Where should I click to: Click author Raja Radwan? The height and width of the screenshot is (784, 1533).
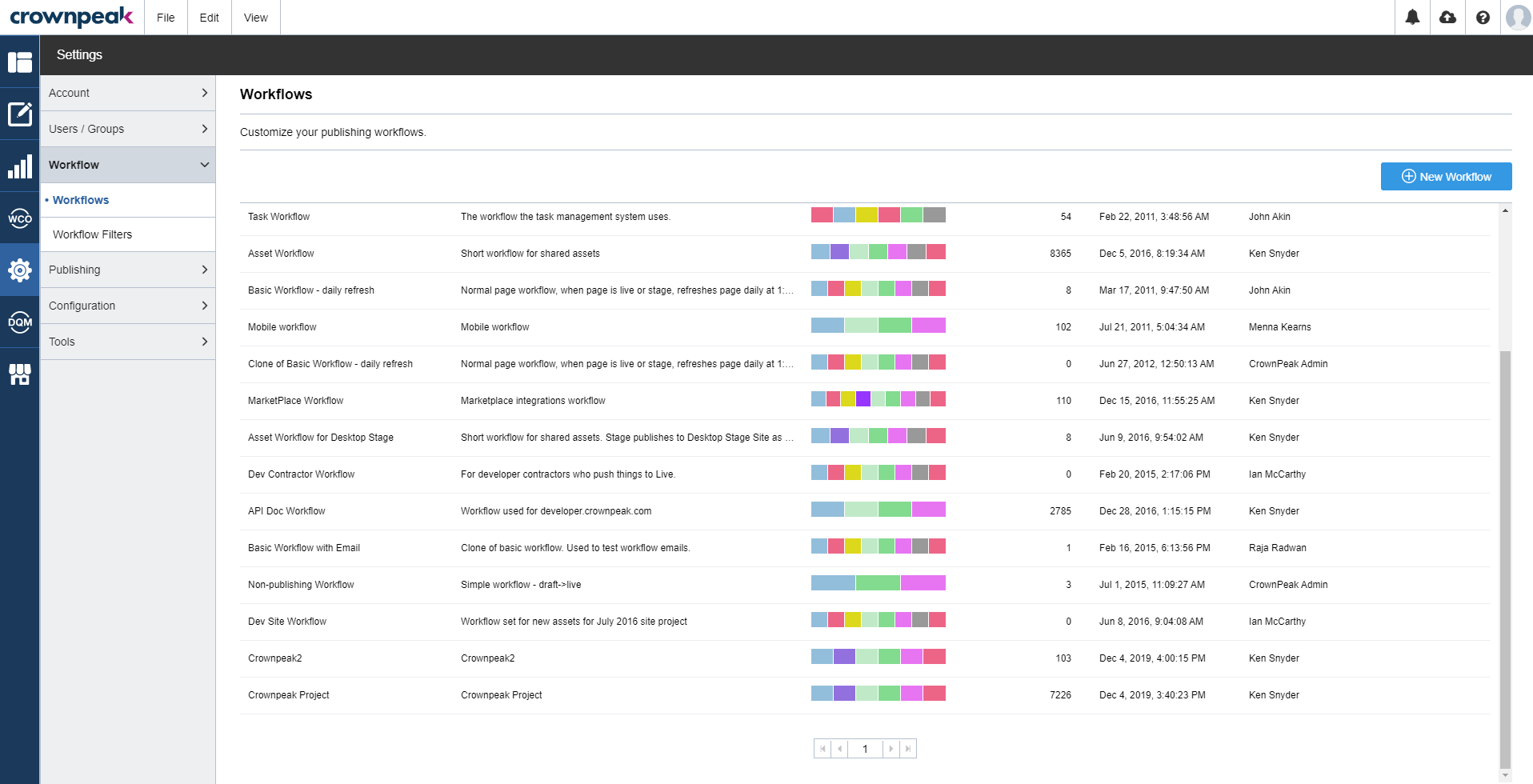[1277, 548]
